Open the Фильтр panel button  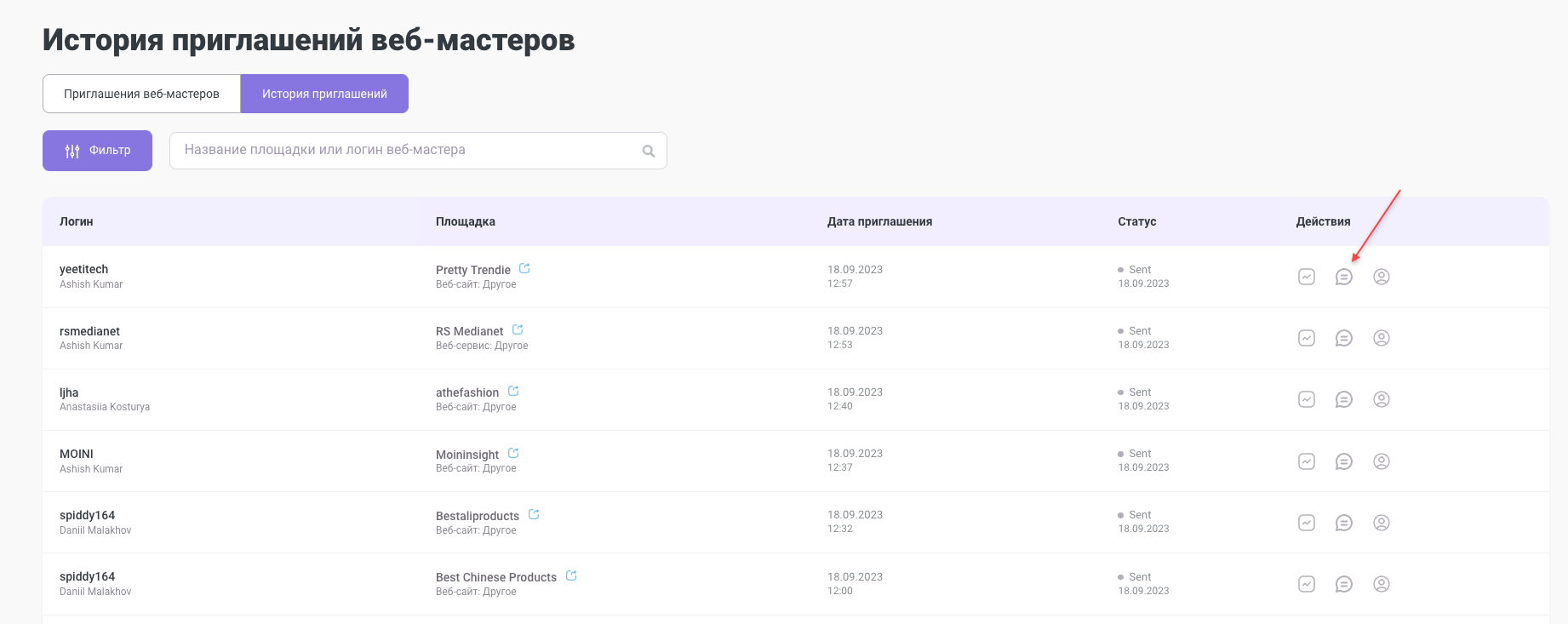(97, 151)
